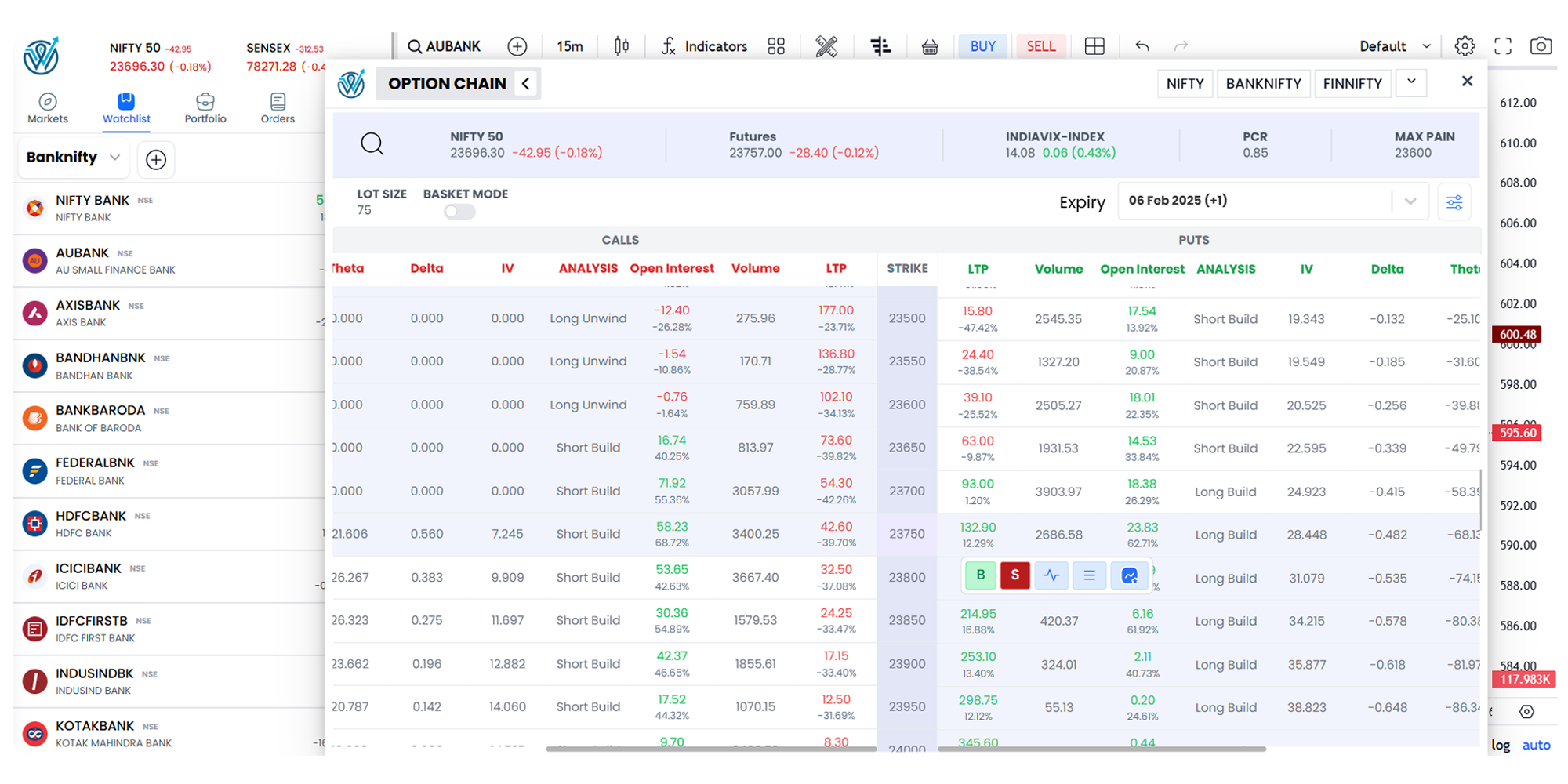Click the red S sell icon in 23800 row
Screen dimensions: 1568x784
(1014, 575)
